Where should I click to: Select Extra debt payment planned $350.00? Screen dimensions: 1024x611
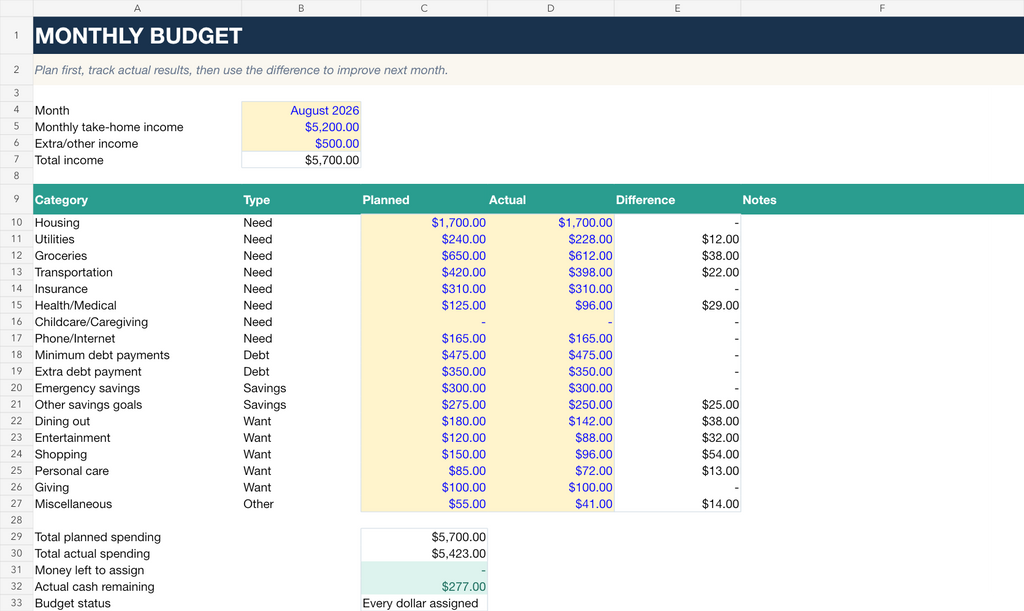(424, 371)
